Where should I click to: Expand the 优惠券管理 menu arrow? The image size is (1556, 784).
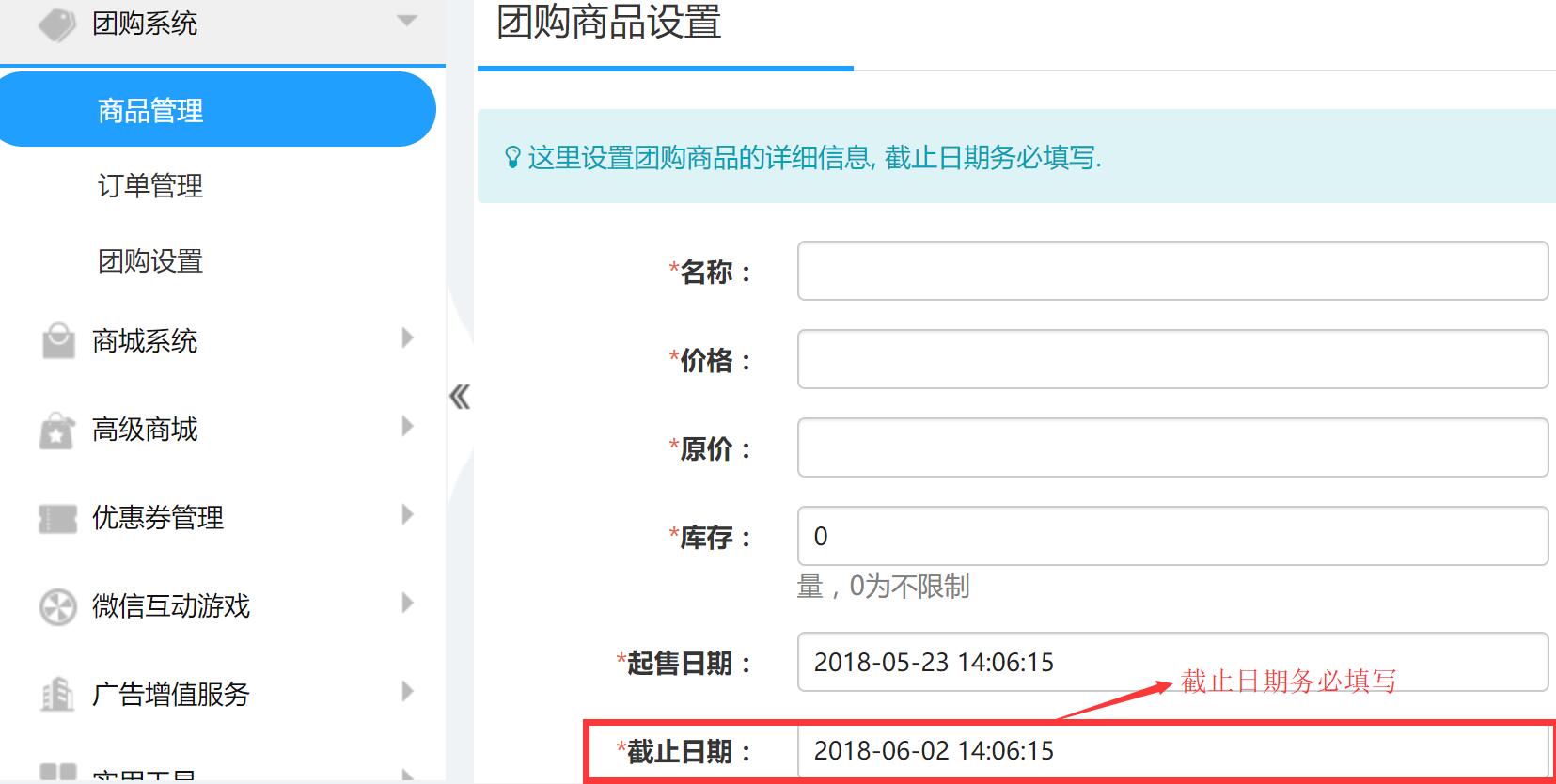407,514
